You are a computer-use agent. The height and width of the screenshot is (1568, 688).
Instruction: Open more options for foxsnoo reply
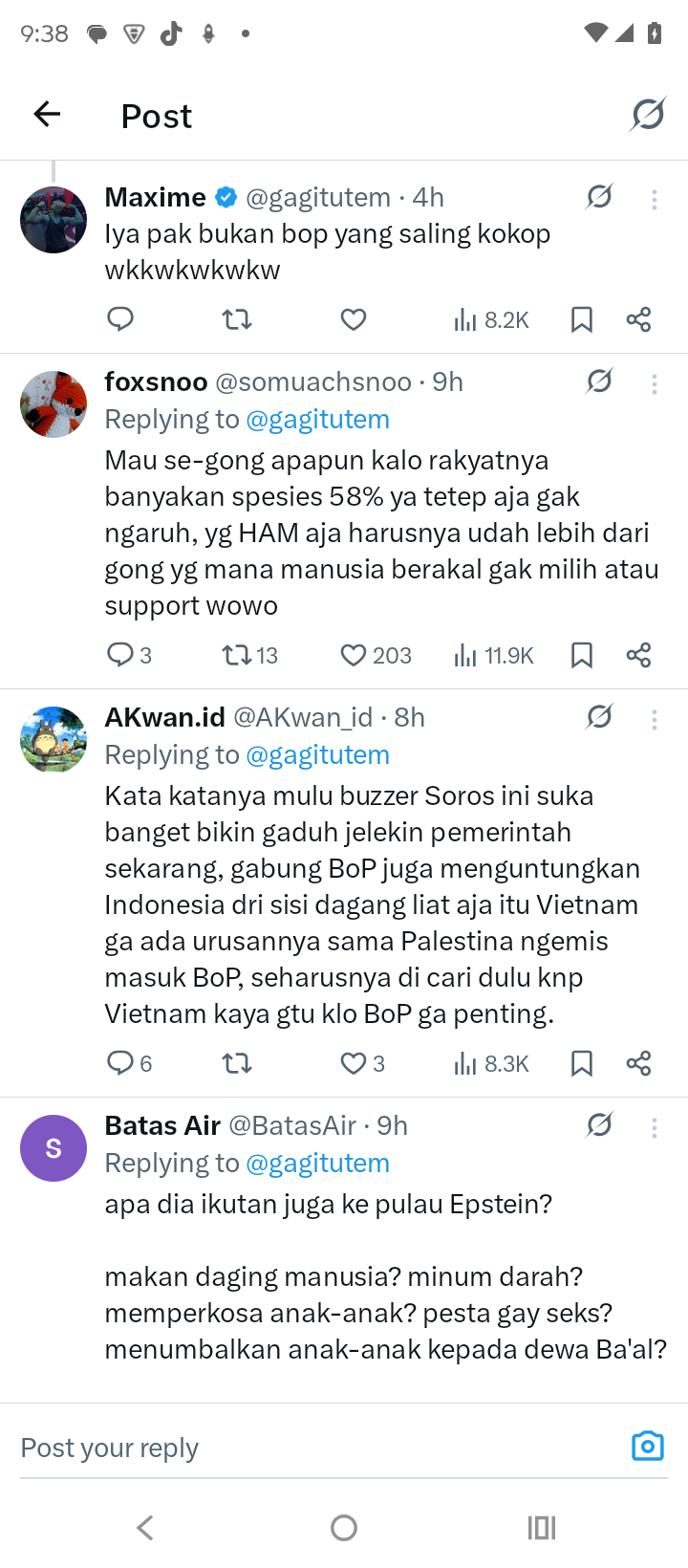(x=655, y=383)
